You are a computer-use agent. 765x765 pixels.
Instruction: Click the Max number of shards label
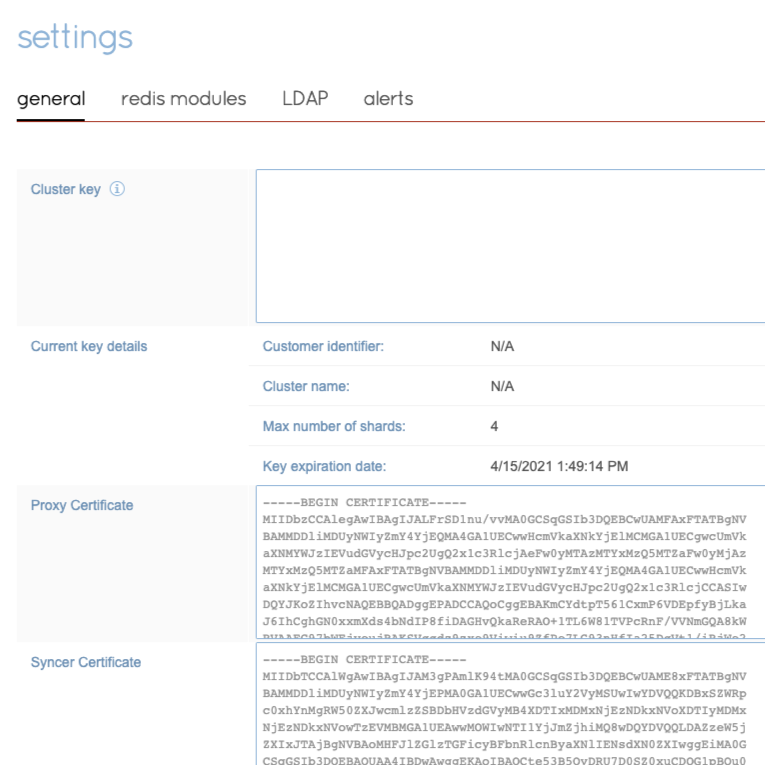(334, 426)
